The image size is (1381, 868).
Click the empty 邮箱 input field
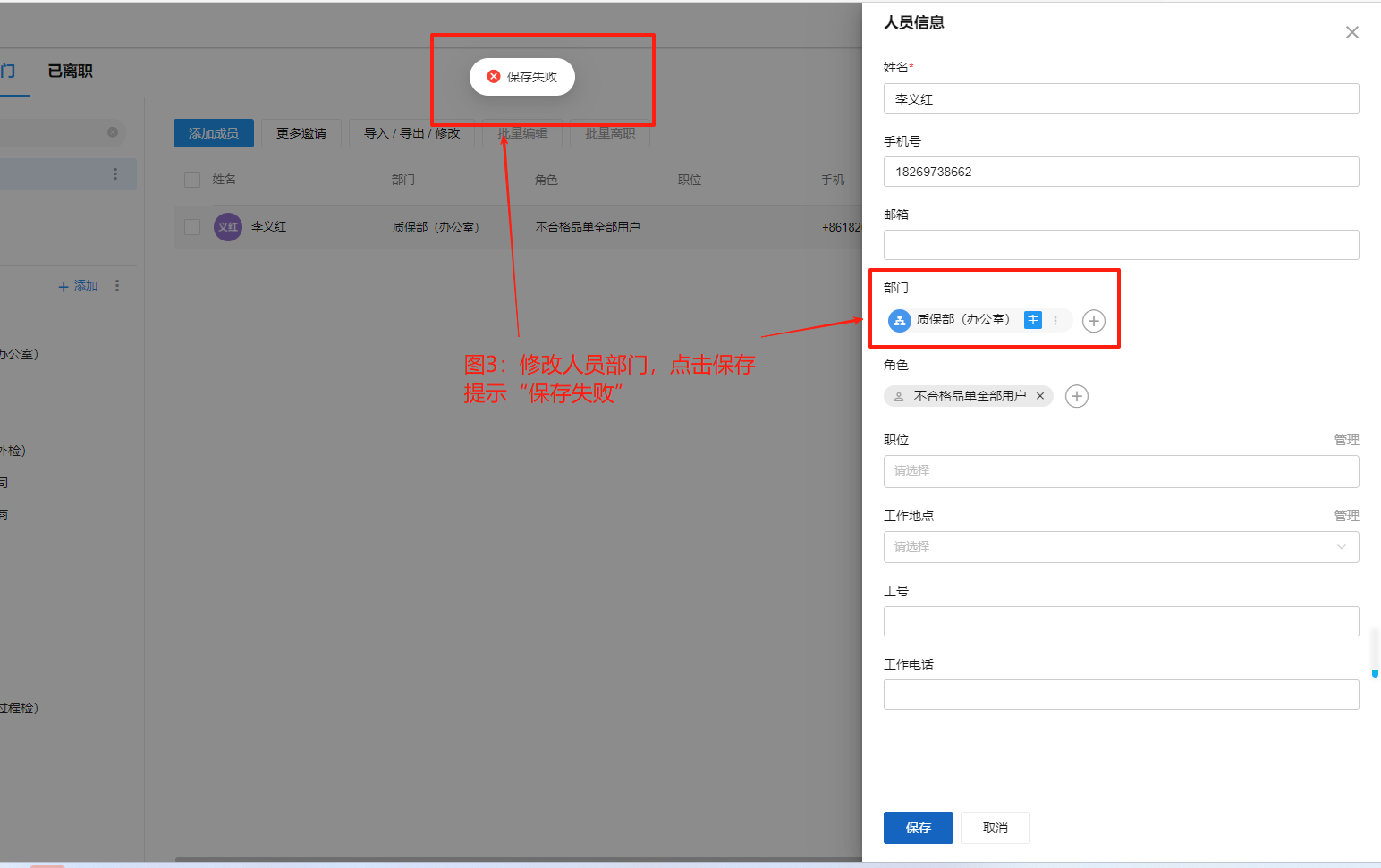[1122, 245]
